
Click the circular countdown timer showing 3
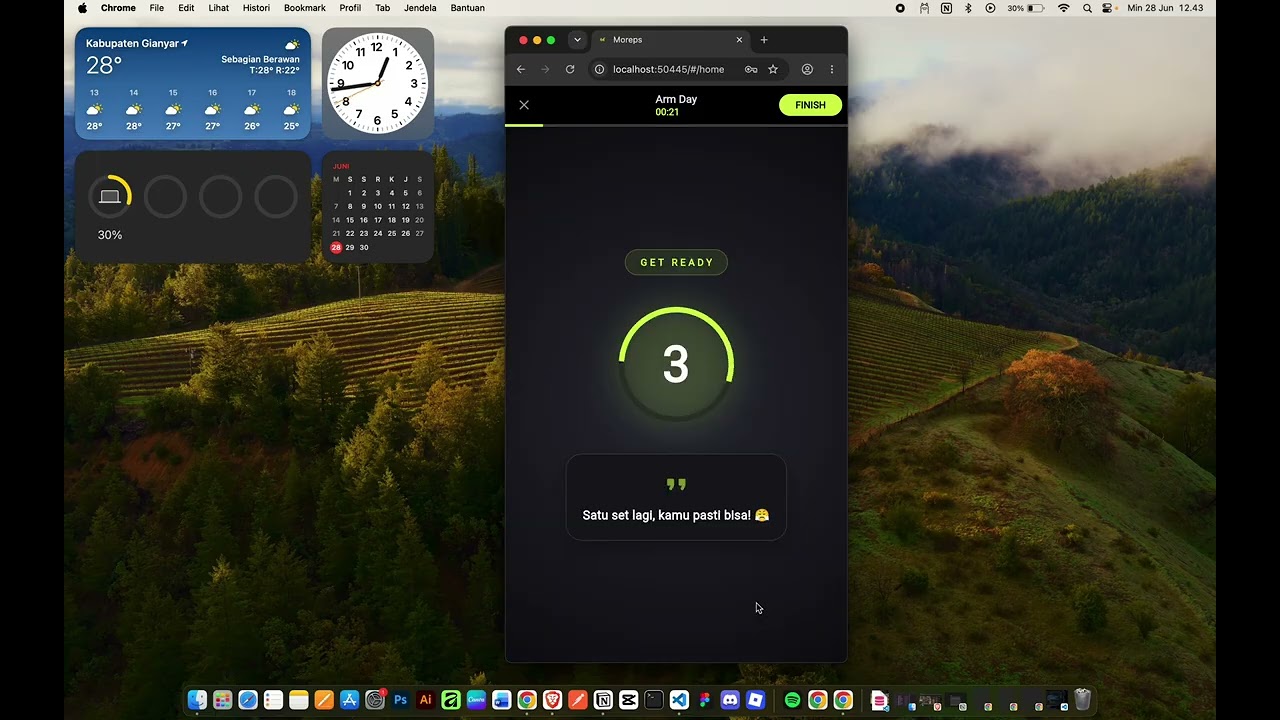[x=676, y=364]
